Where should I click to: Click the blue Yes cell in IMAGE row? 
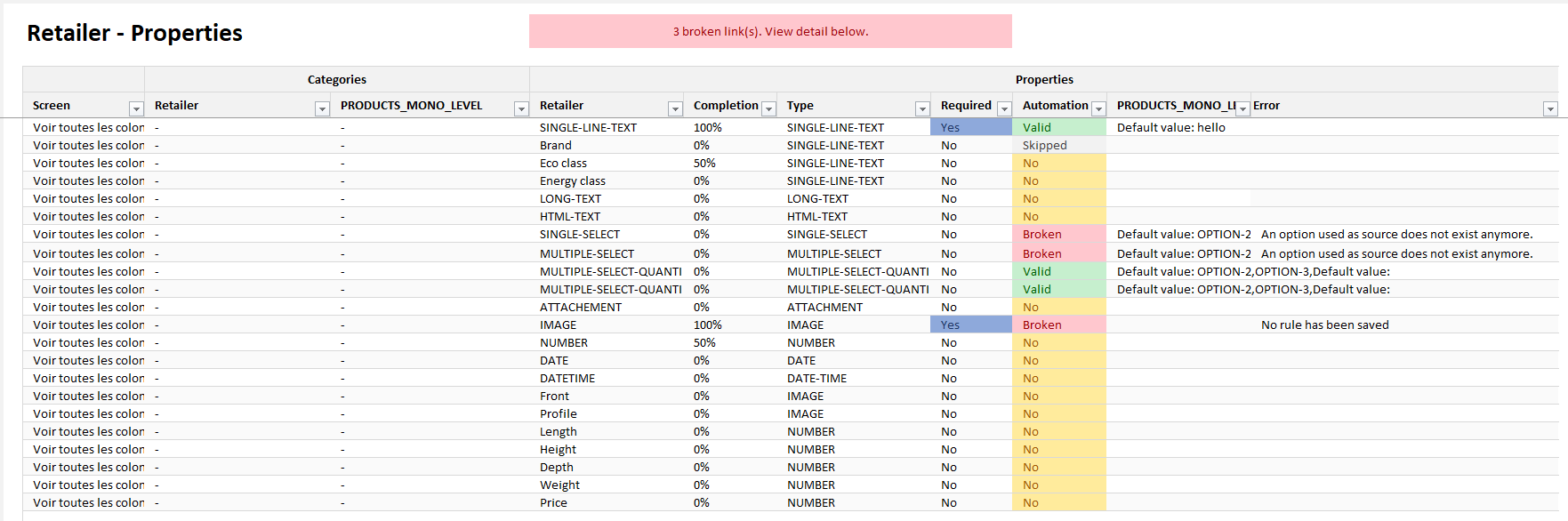coord(970,325)
